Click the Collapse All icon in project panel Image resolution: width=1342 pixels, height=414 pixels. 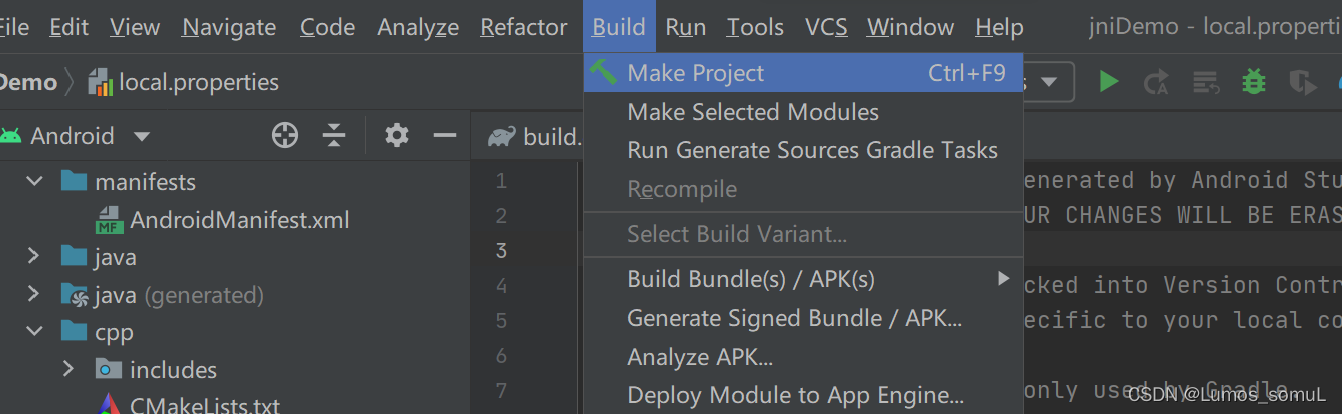(x=334, y=135)
